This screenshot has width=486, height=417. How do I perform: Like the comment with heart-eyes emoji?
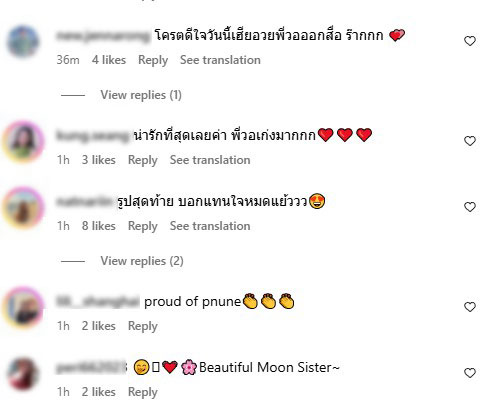[x=470, y=207]
